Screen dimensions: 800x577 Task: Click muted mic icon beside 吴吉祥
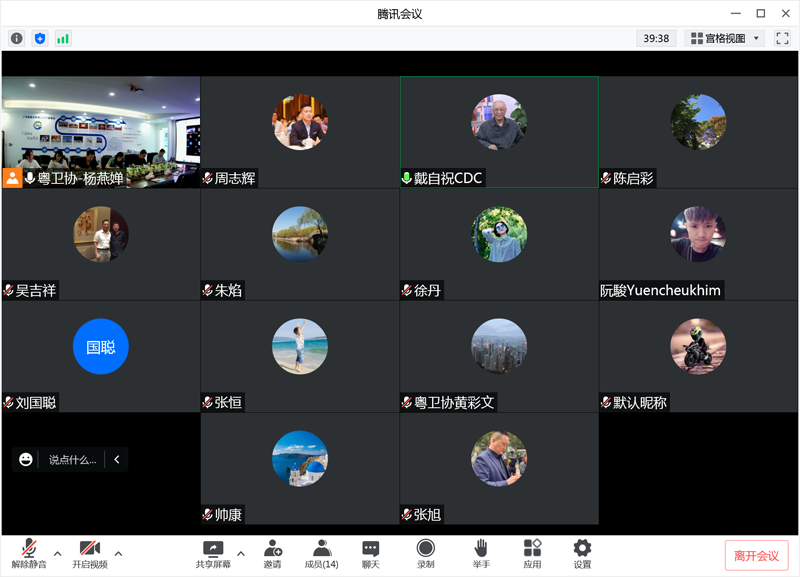click(x=9, y=290)
